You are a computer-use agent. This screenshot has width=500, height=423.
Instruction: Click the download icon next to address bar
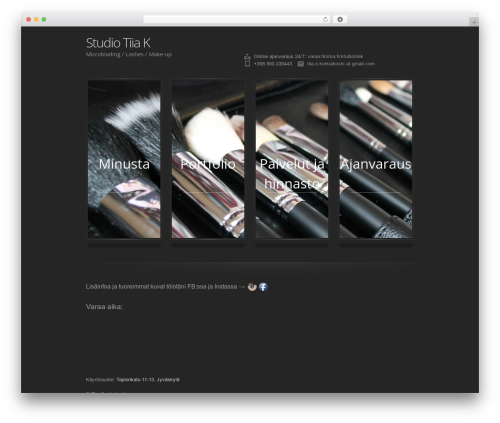click(x=340, y=19)
